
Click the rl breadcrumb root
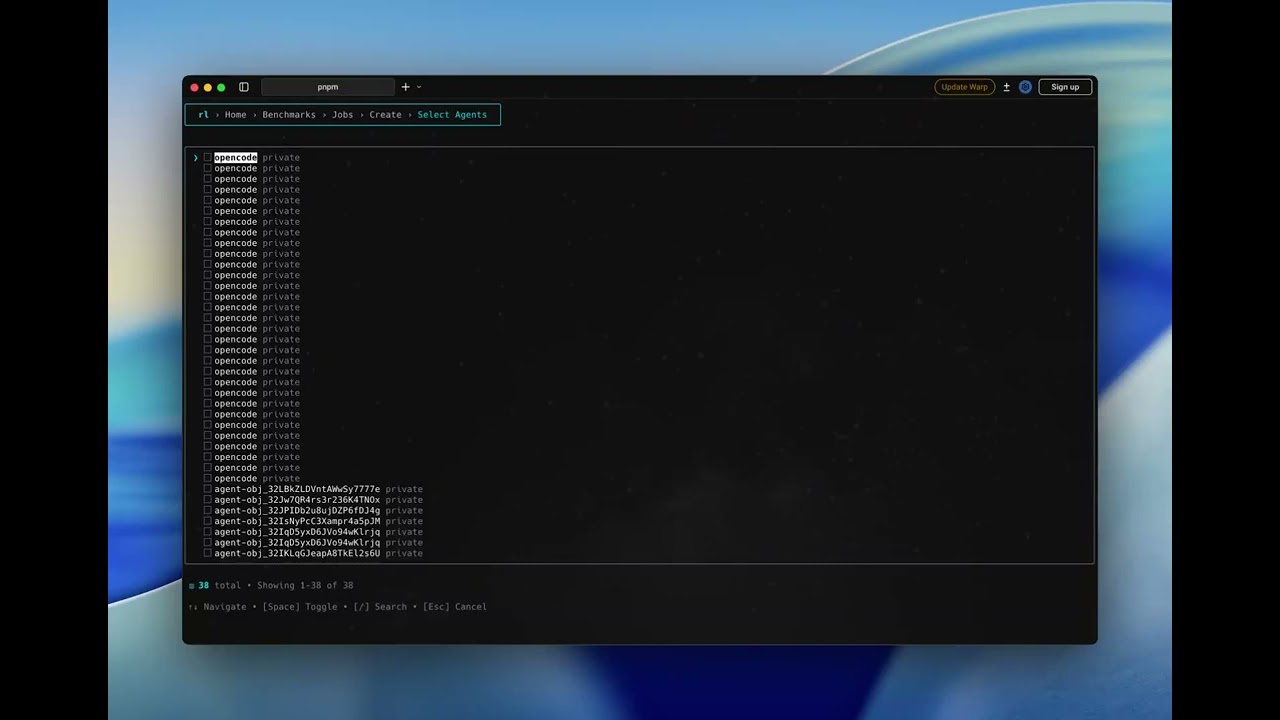203,115
